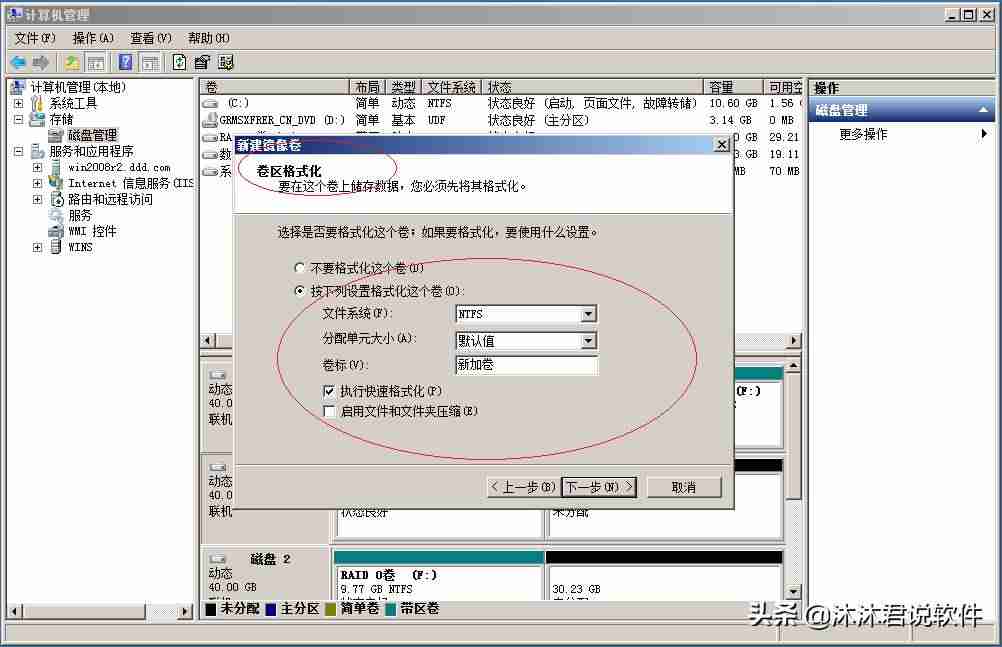Click the black 未分配 legend swatch

tap(211, 609)
